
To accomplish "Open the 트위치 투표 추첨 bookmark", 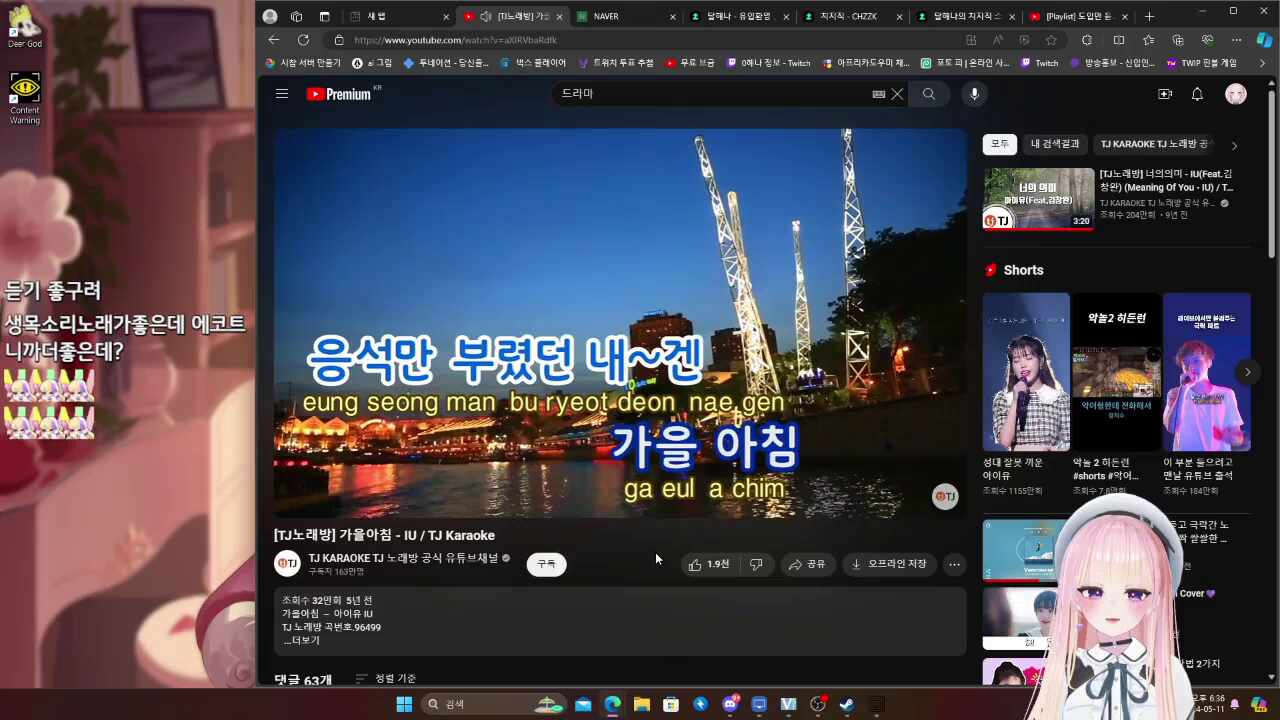I will (616, 63).
